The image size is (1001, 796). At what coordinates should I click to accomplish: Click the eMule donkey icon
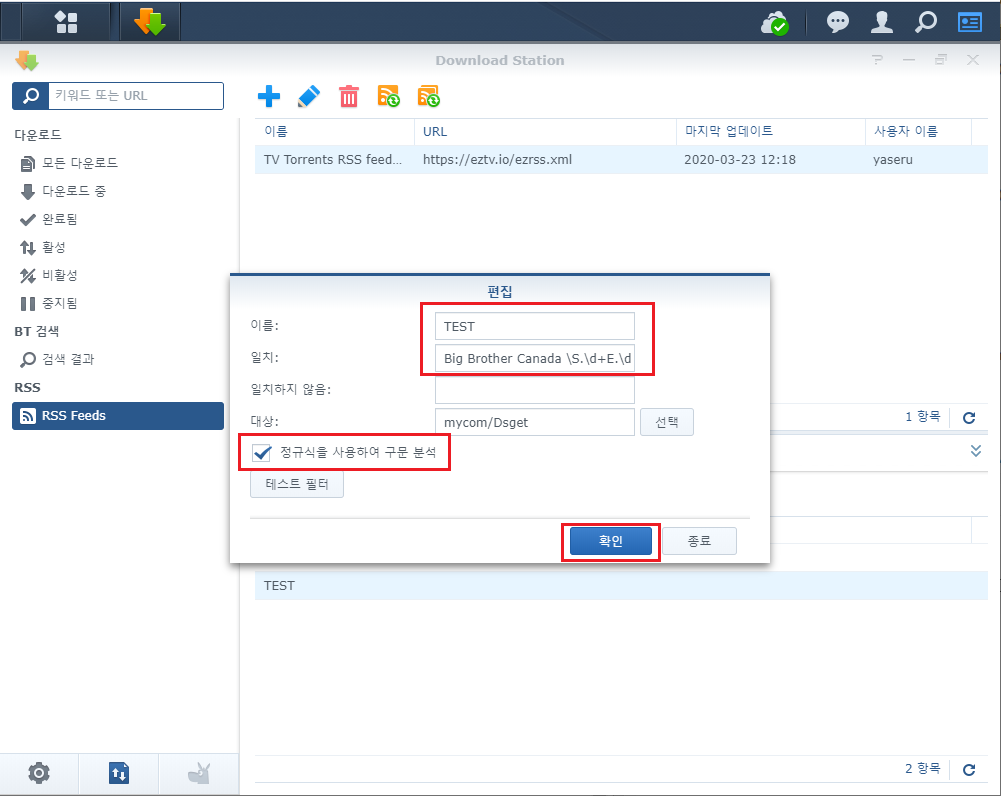[x=199, y=773]
